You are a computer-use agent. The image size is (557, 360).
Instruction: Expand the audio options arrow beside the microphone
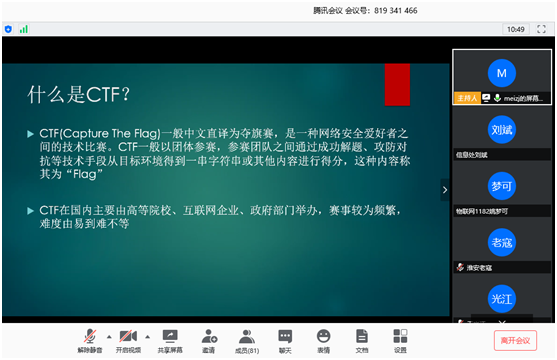pos(109,337)
